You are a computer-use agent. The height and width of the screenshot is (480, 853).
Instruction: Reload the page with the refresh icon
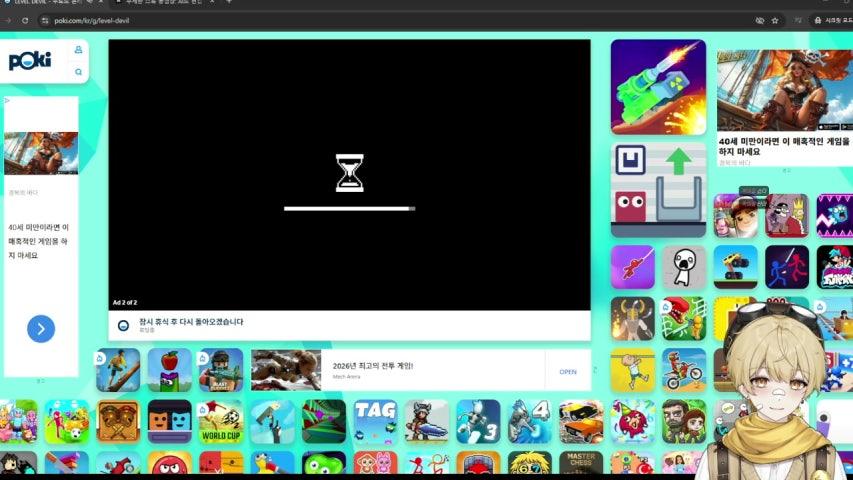pos(25,21)
